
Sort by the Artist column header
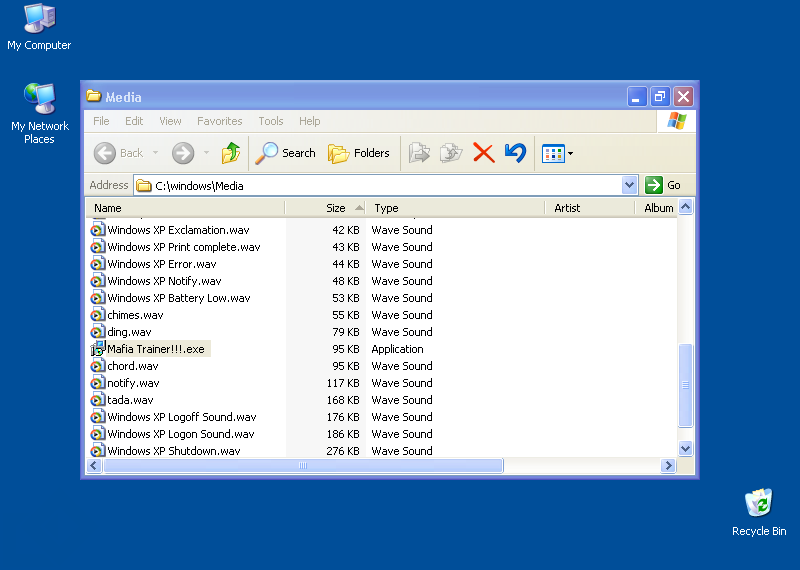pyautogui.click(x=590, y=208)
